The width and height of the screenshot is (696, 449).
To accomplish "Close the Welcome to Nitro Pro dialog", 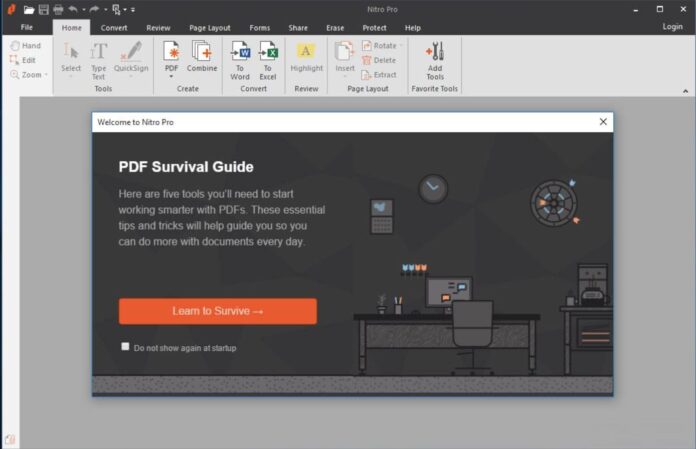I will pos(603,122).
